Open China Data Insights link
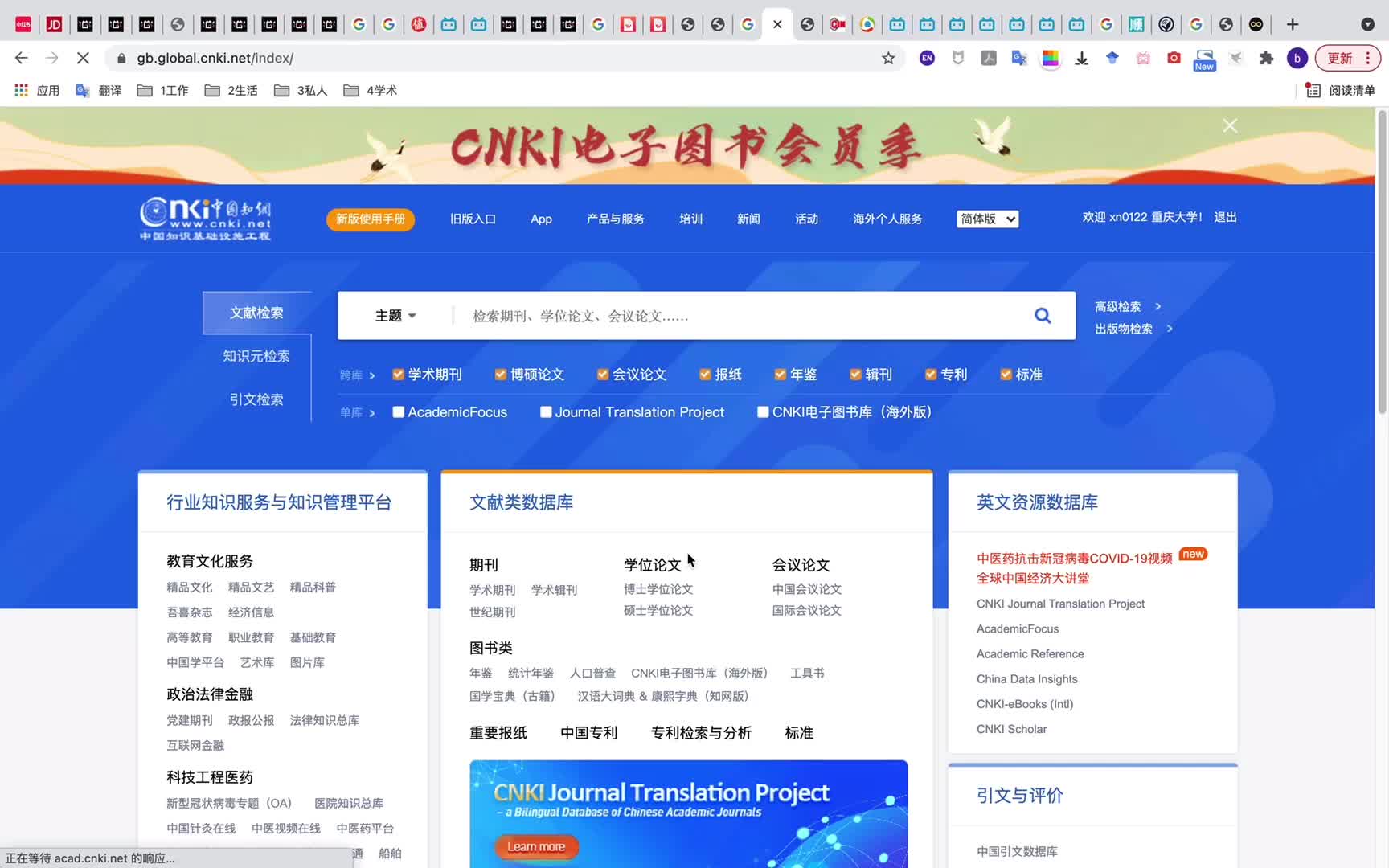This screenshot has height=868, width=1389. (1027, 679)
